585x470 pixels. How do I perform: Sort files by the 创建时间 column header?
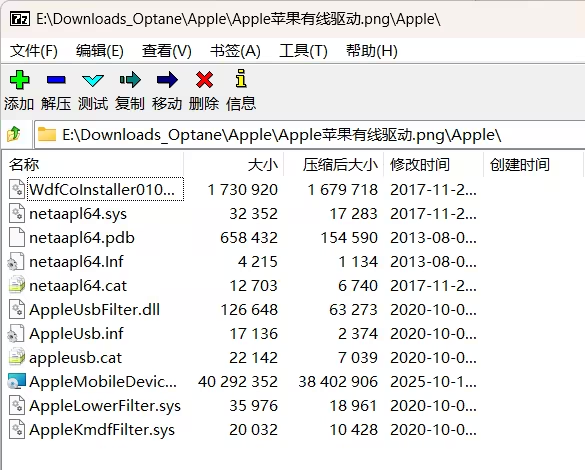[534, 164]
